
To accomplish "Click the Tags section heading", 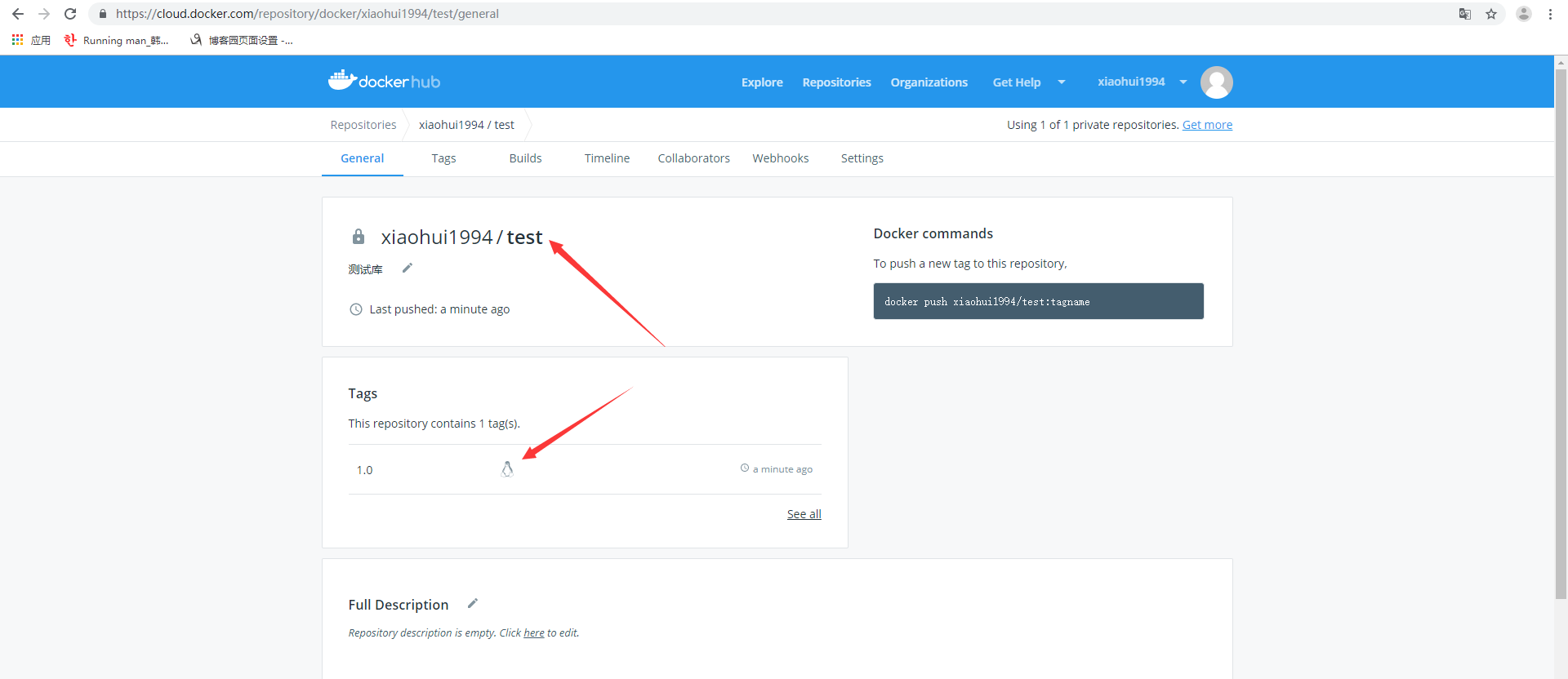I will (x=363, y=393).
